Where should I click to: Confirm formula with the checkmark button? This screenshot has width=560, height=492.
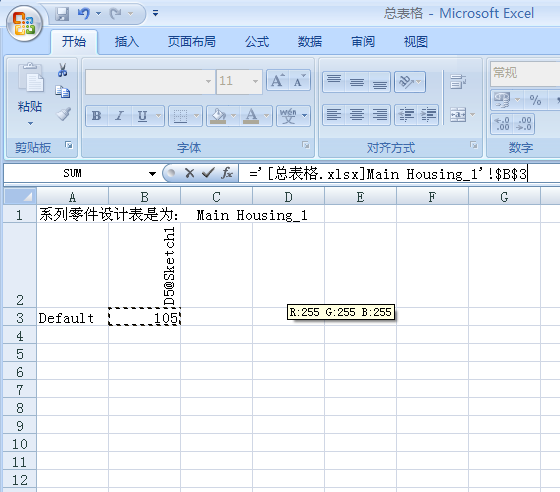click(x=208, y=174)
